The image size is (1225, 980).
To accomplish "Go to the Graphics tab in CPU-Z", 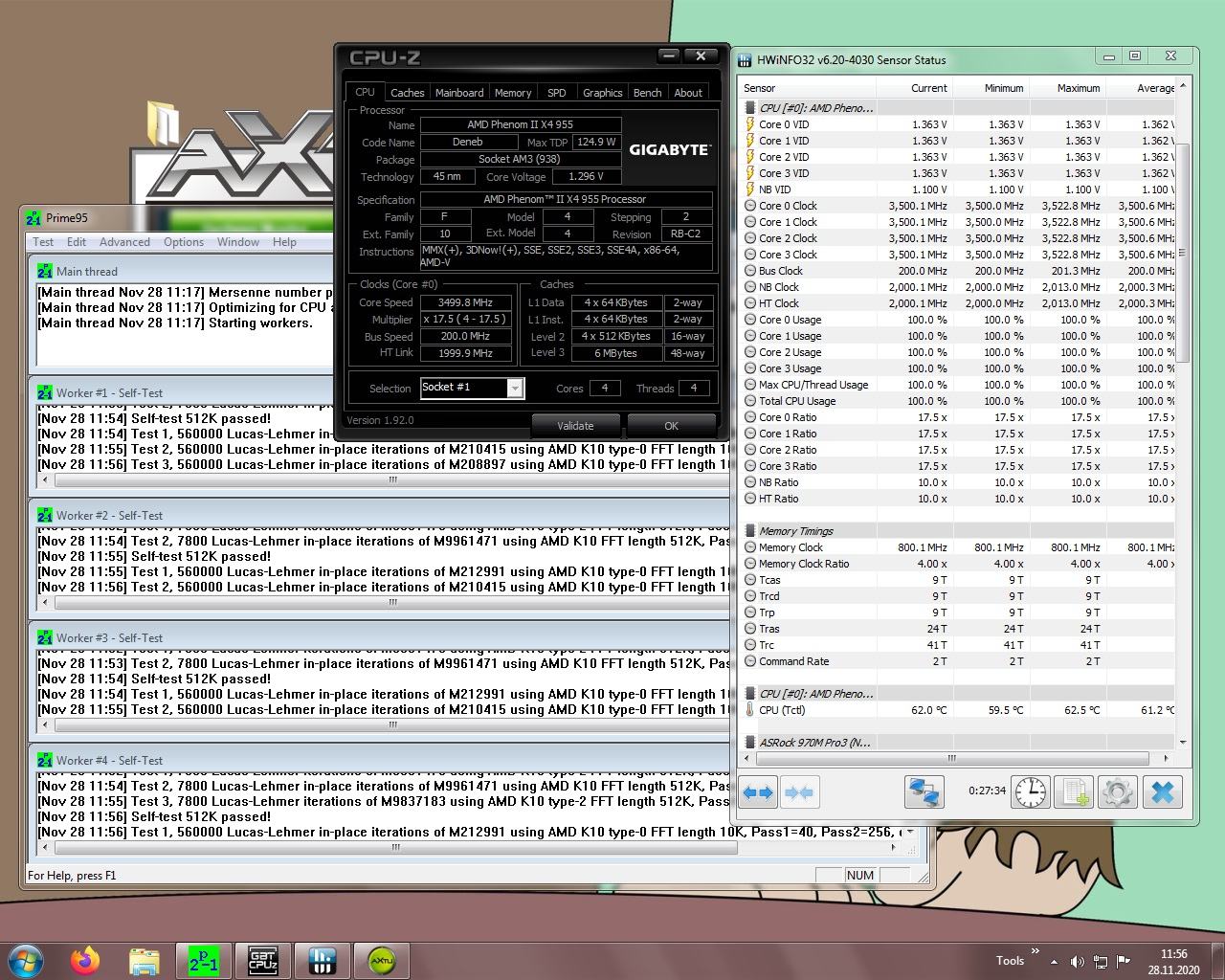I will click(x=603, y=93).
